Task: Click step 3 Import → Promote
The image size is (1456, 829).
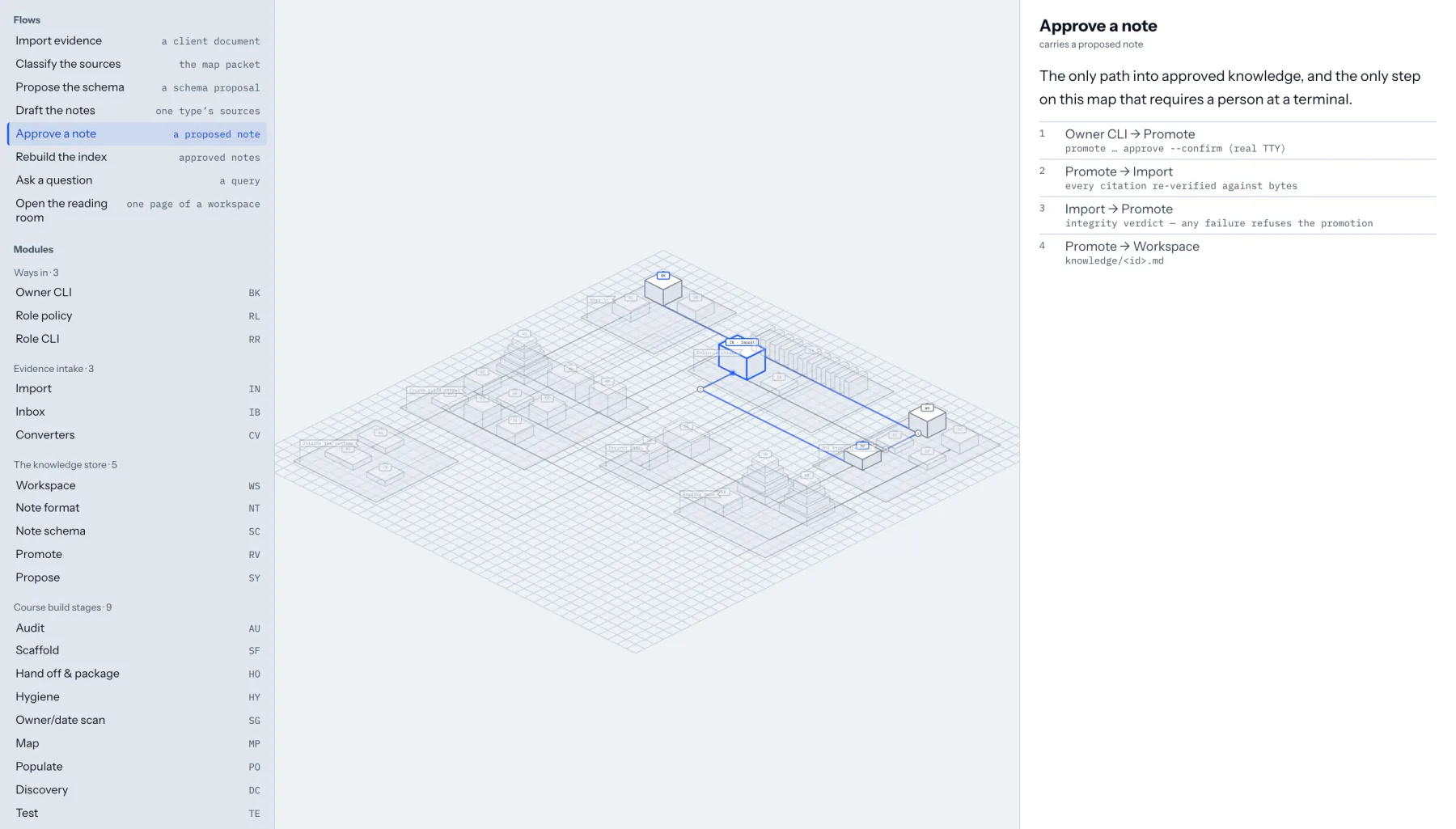Action: coord(1238,215)
